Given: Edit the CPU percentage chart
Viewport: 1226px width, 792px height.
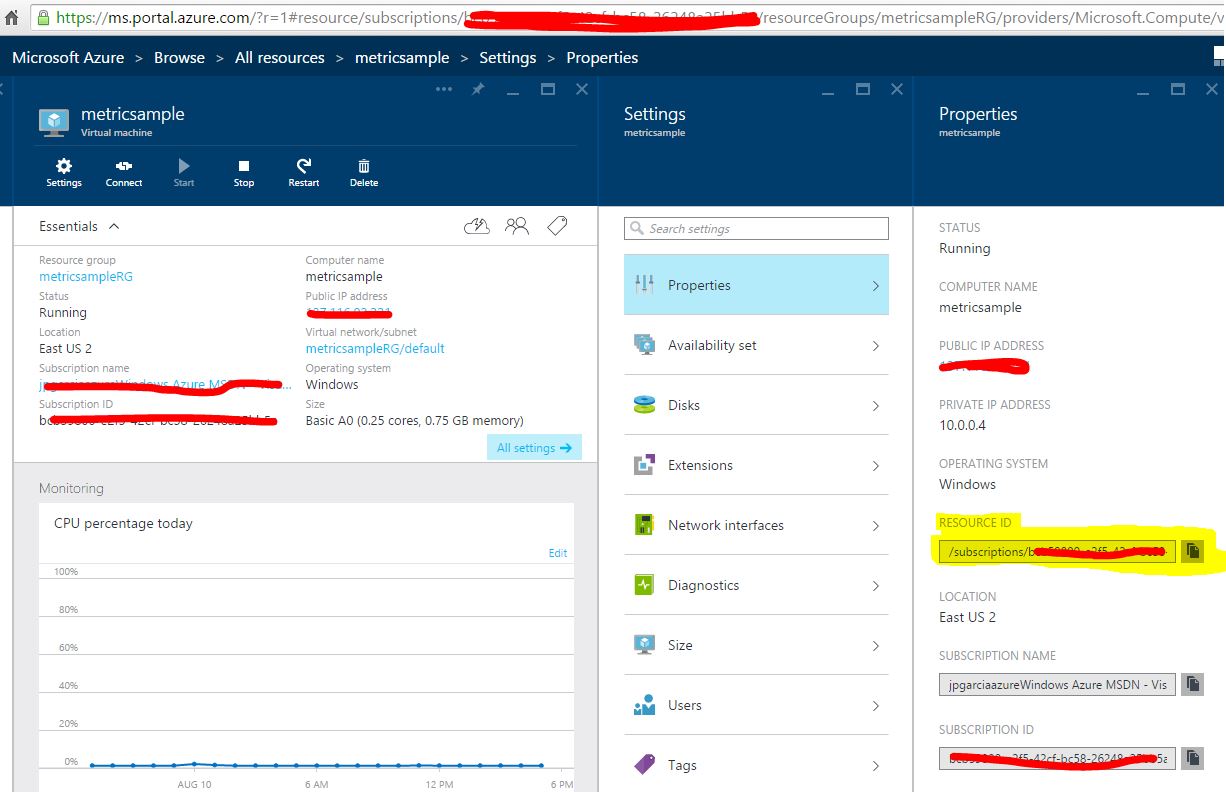Looking at the screenshot, I should coord(558,553).
